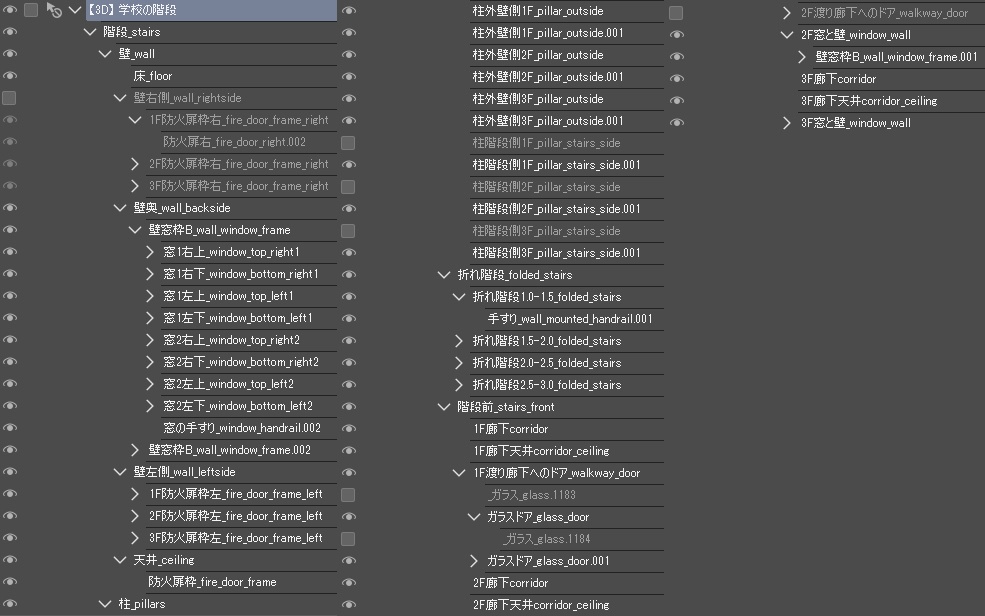Show hidden 柱階段側3F_pillar_stairs_side via checkbox
Image resolution: width=985 pixels, height=616 pixels.
(x=348, y=230)
